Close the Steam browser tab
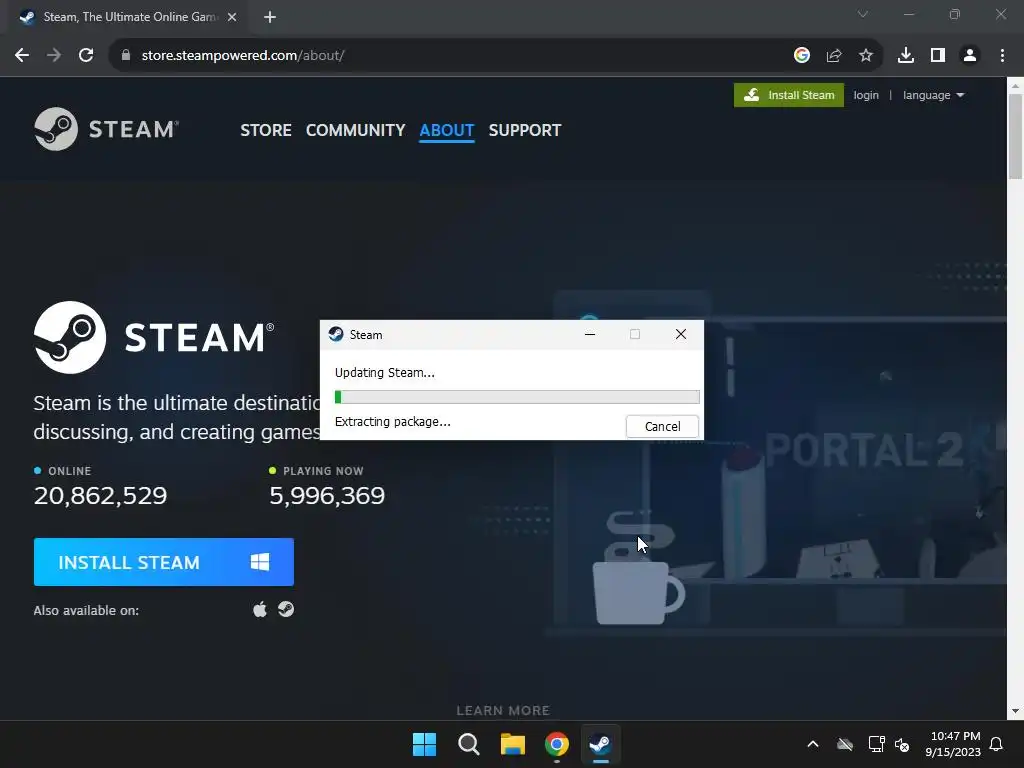Viewport: 1024px width, 768px height. point(232,17)
